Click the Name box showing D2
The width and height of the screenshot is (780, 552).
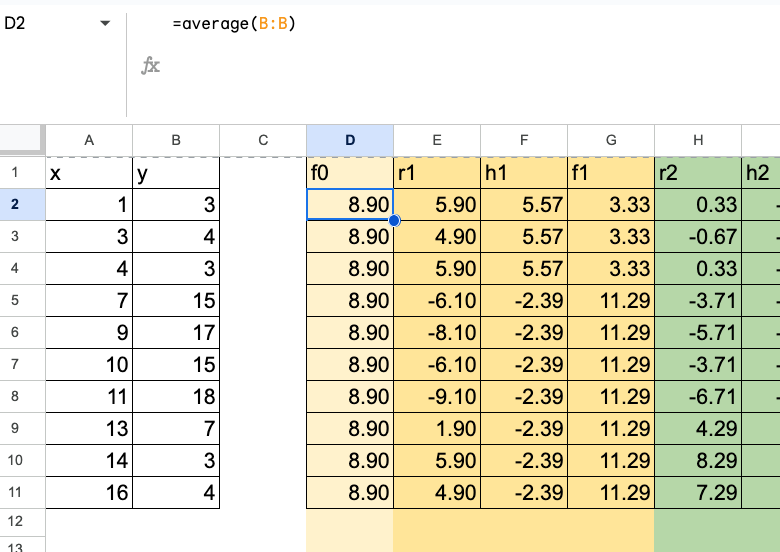point(45,23)
